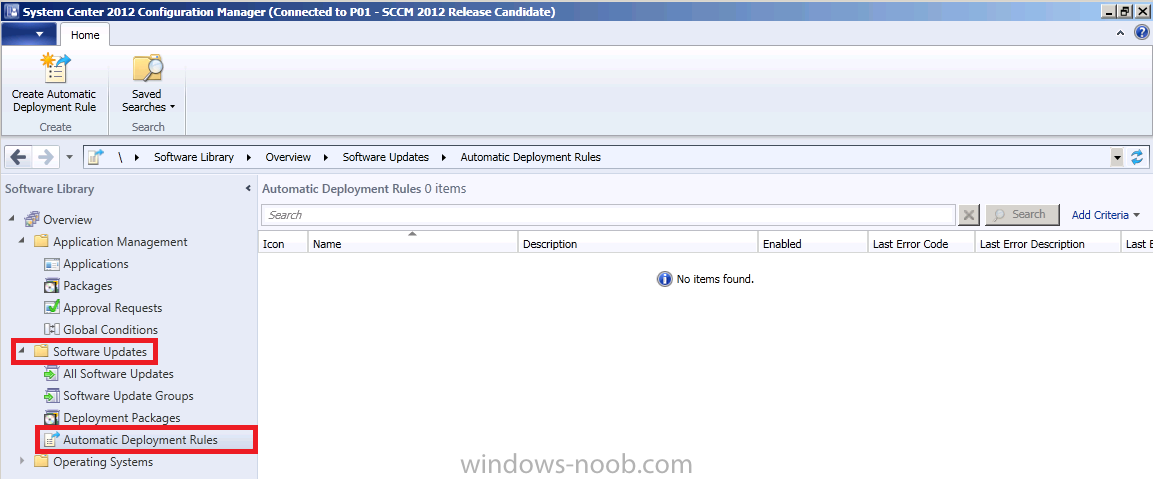Viewport: 1153px width, 479px height.
Task: Open Saved Searches folder icon
Action: click(x=148, y=68)
